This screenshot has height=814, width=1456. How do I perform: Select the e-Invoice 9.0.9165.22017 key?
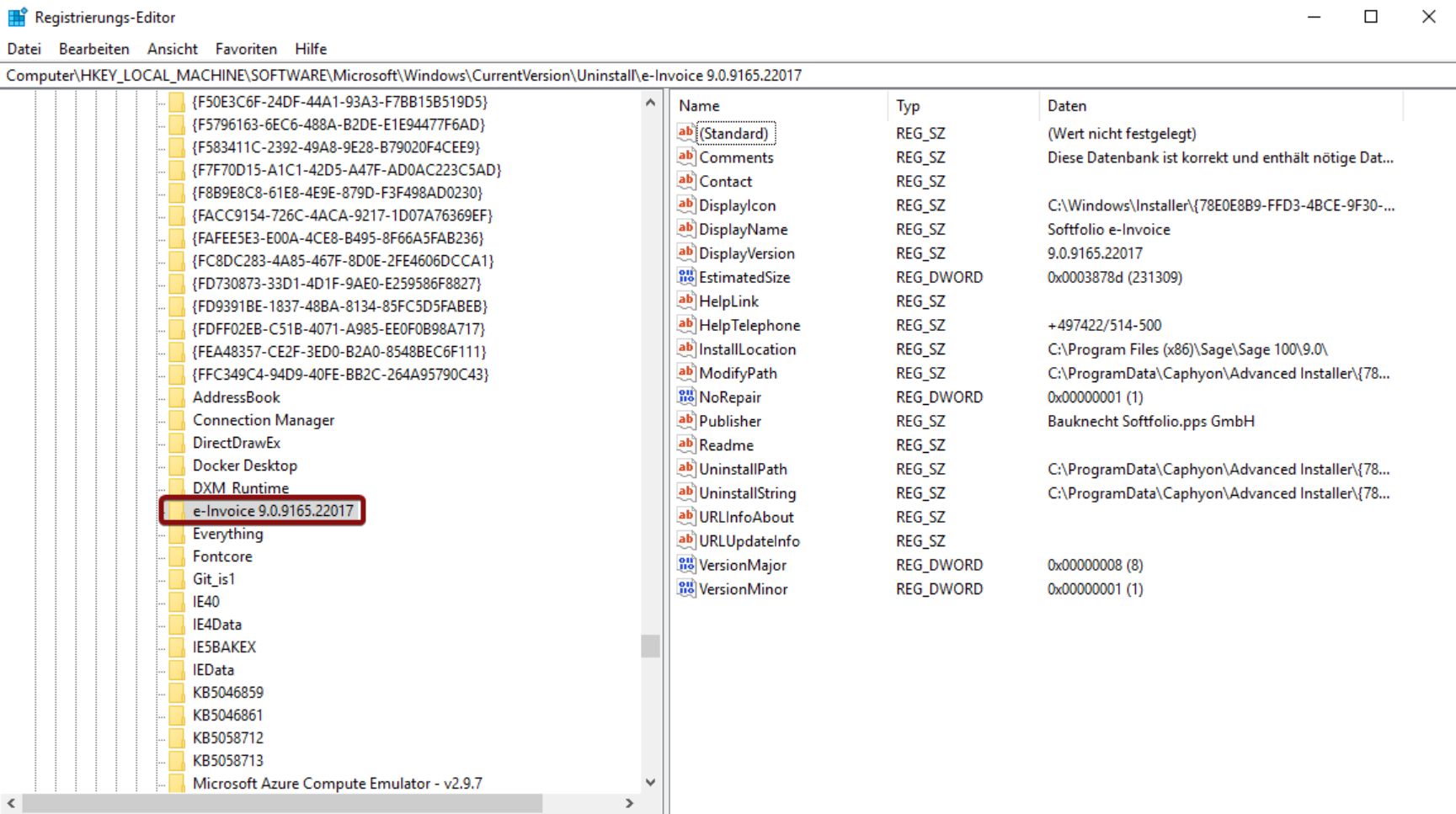(x=273, y=511)
